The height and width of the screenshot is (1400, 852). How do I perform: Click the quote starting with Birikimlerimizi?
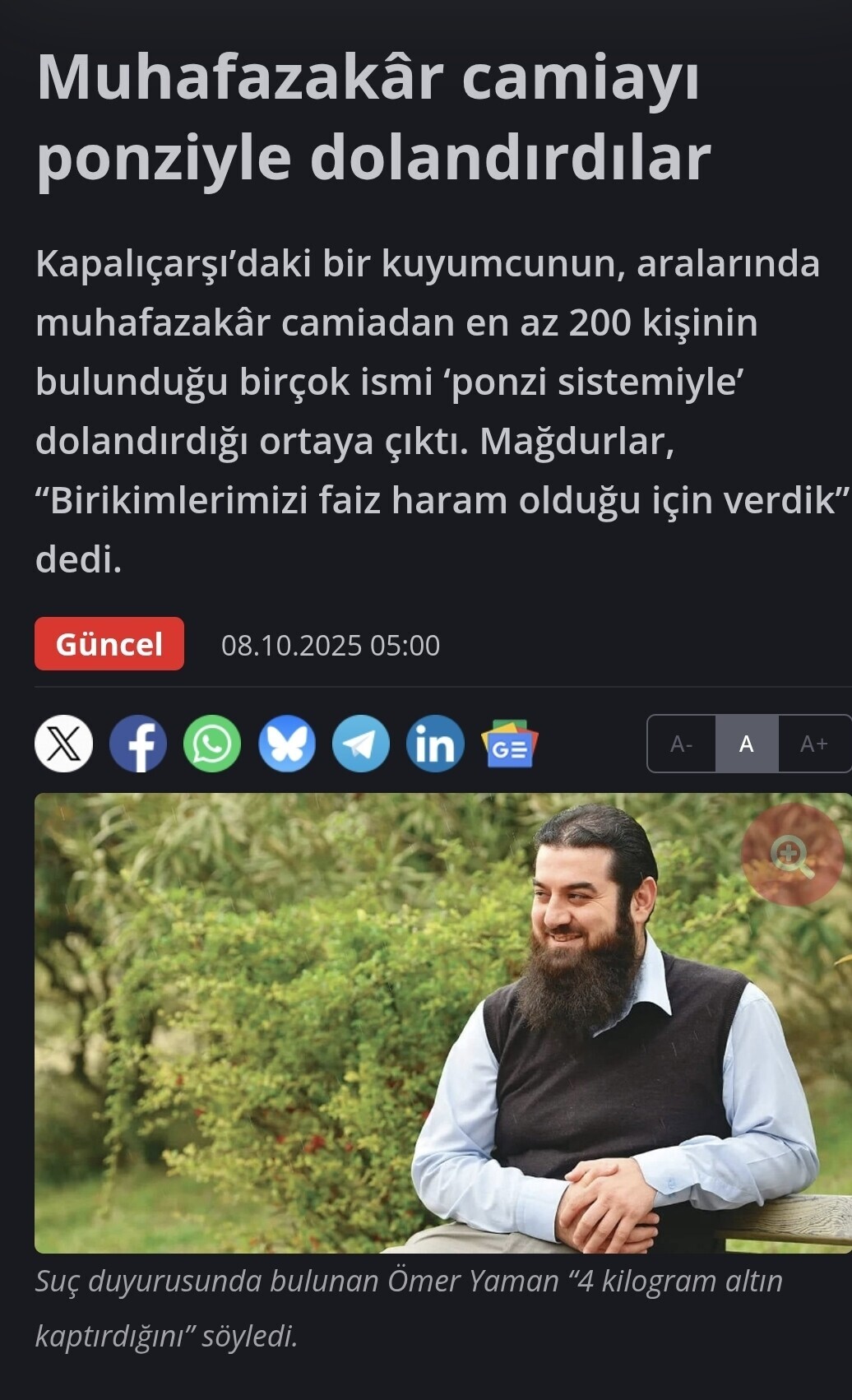(x=442, y=500)
